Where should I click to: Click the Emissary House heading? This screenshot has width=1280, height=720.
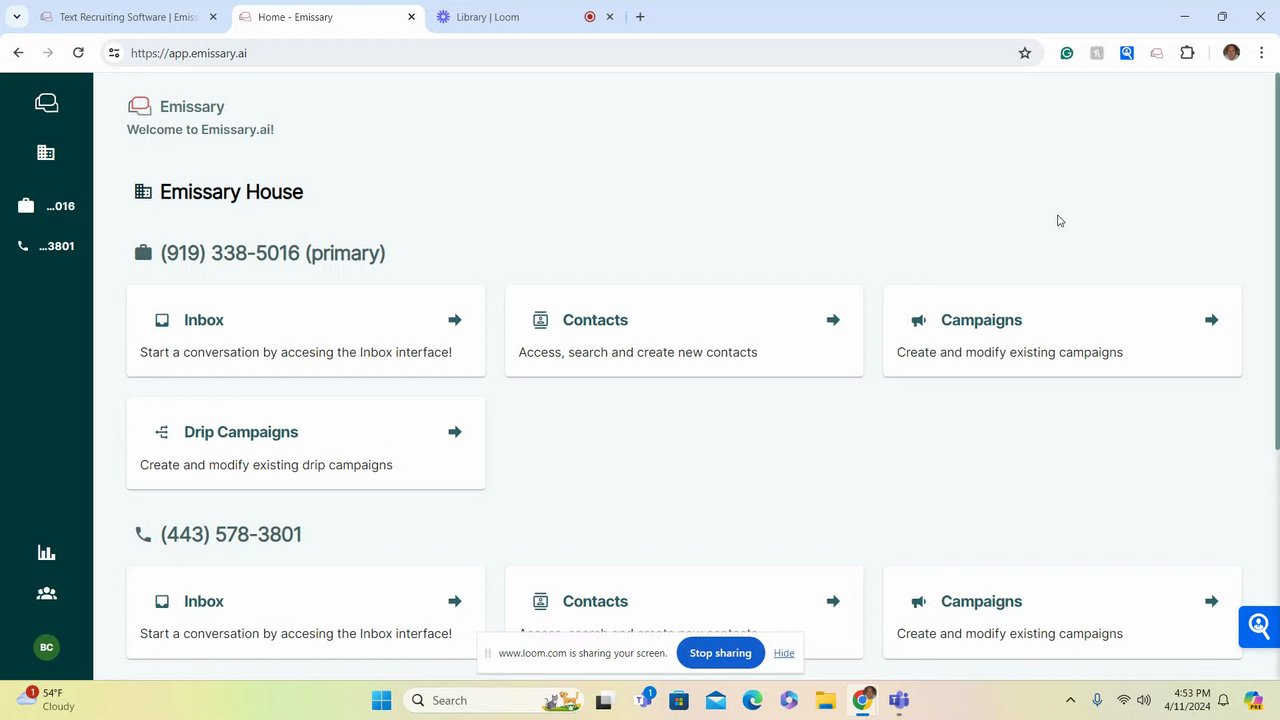(231, 192)
